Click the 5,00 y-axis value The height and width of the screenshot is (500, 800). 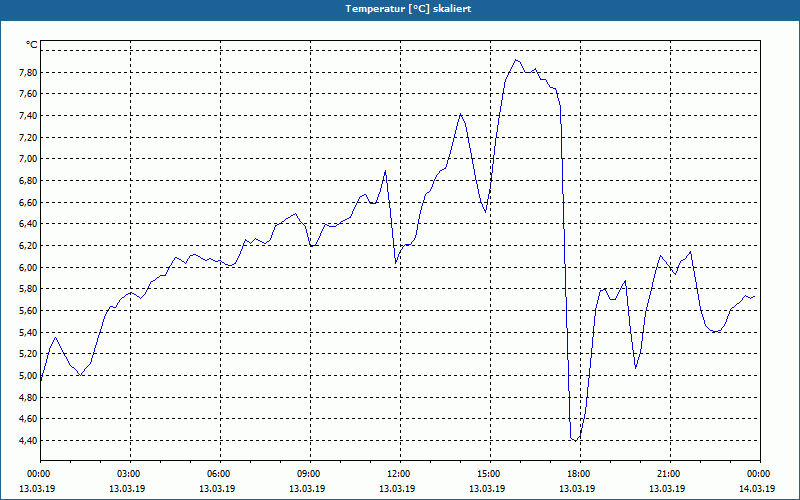click(x=28, y=376)
